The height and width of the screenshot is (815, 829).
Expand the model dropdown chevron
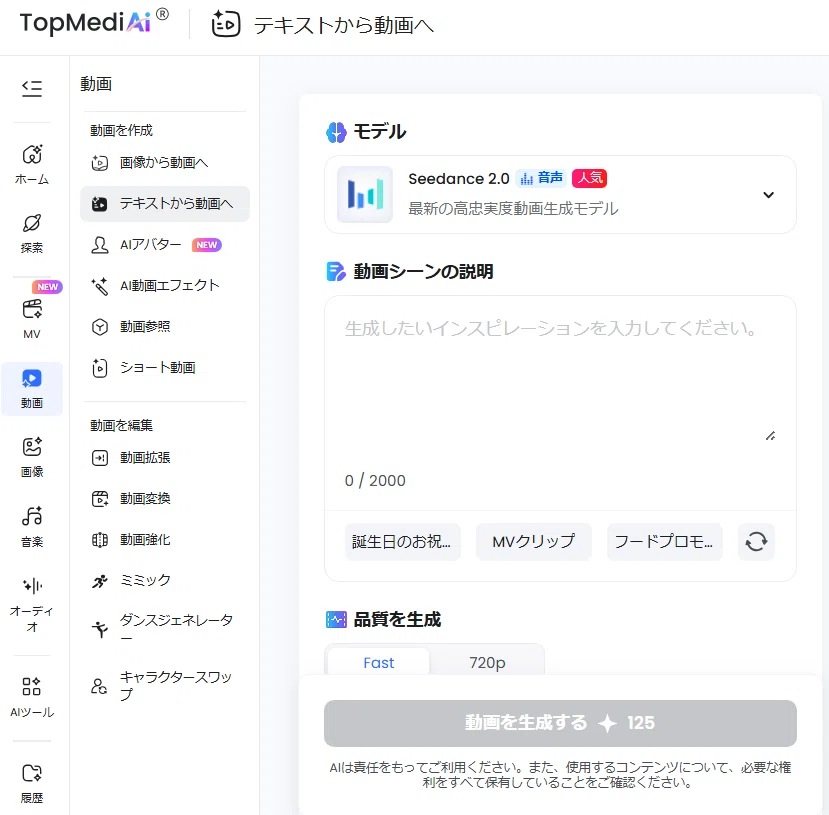pyautogui.click(x=769, y=195)
